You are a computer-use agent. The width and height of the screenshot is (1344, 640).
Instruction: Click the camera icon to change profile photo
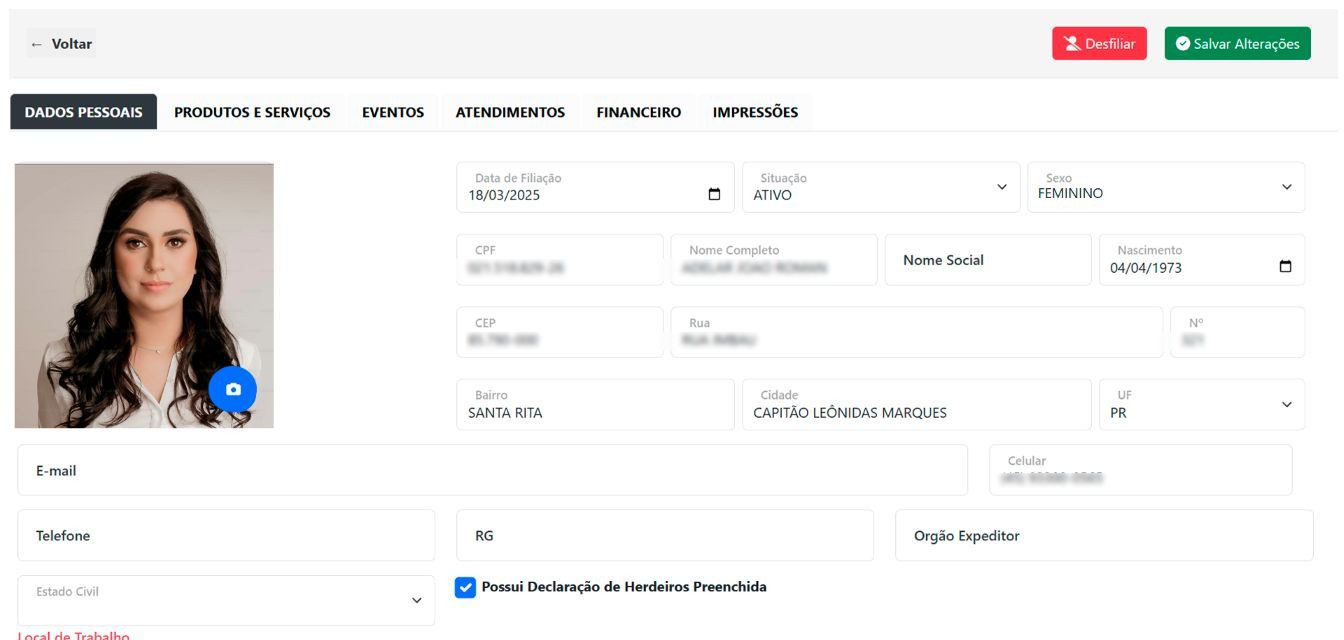232,391
